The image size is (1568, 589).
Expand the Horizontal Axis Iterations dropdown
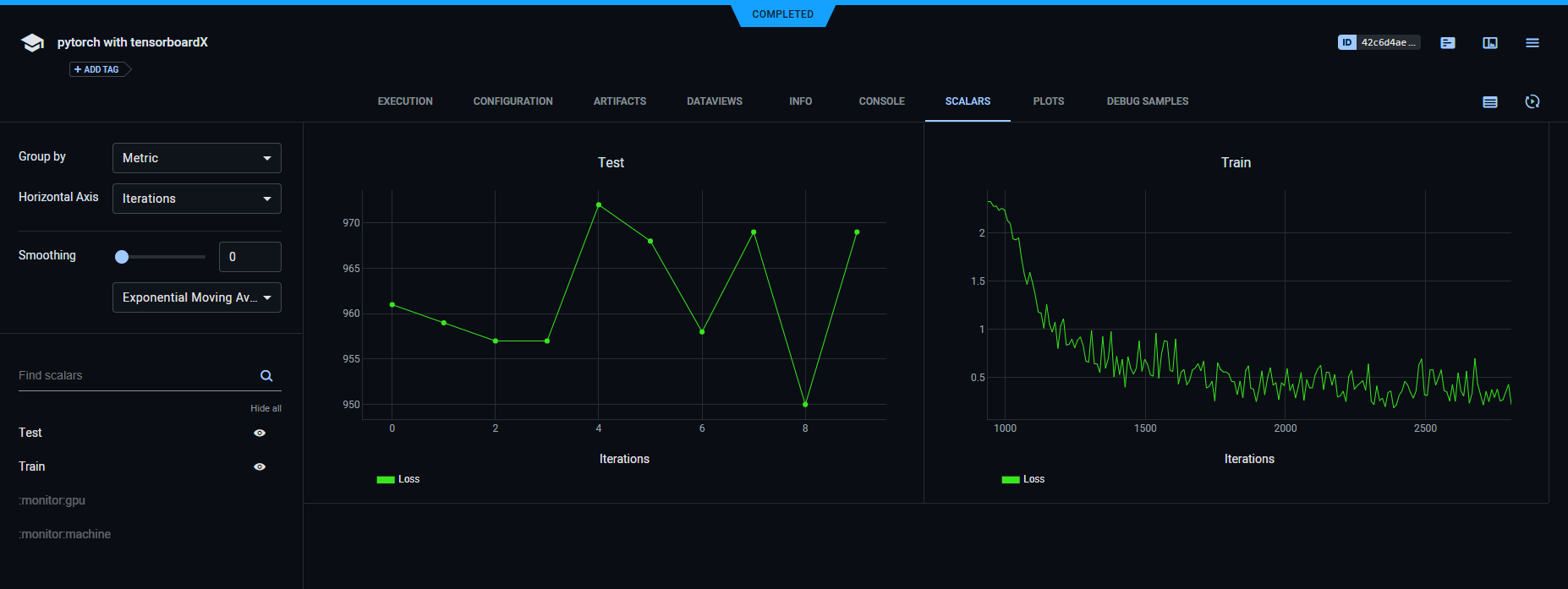point(196,199)
